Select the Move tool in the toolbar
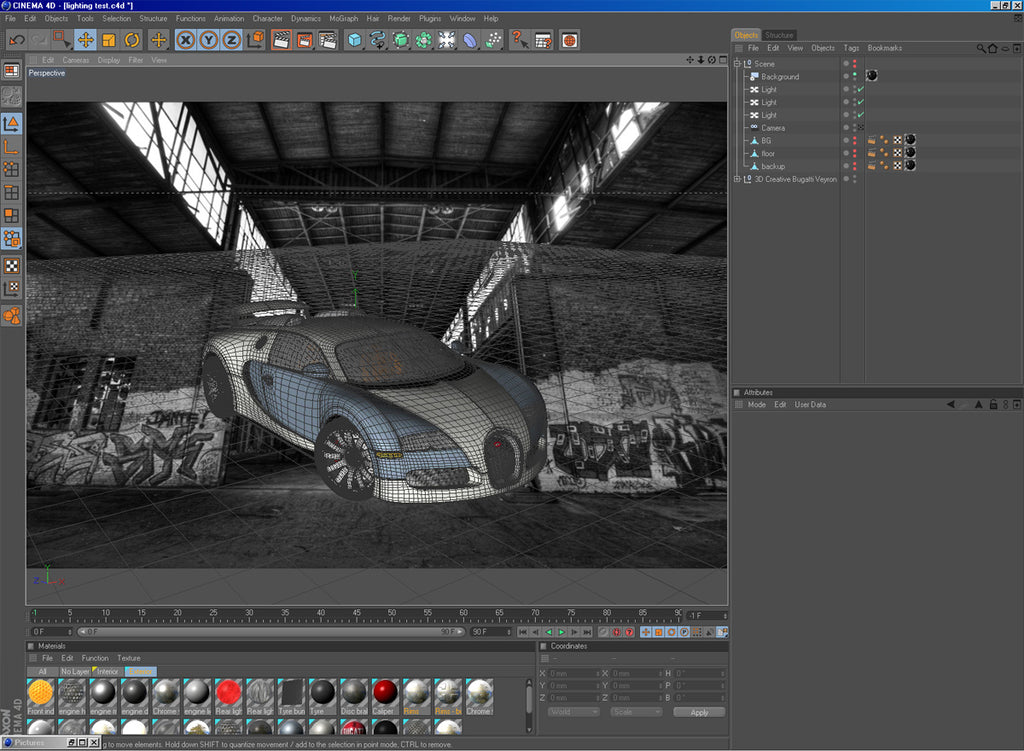Screen dimensions: 1024x751 point(88,40)
